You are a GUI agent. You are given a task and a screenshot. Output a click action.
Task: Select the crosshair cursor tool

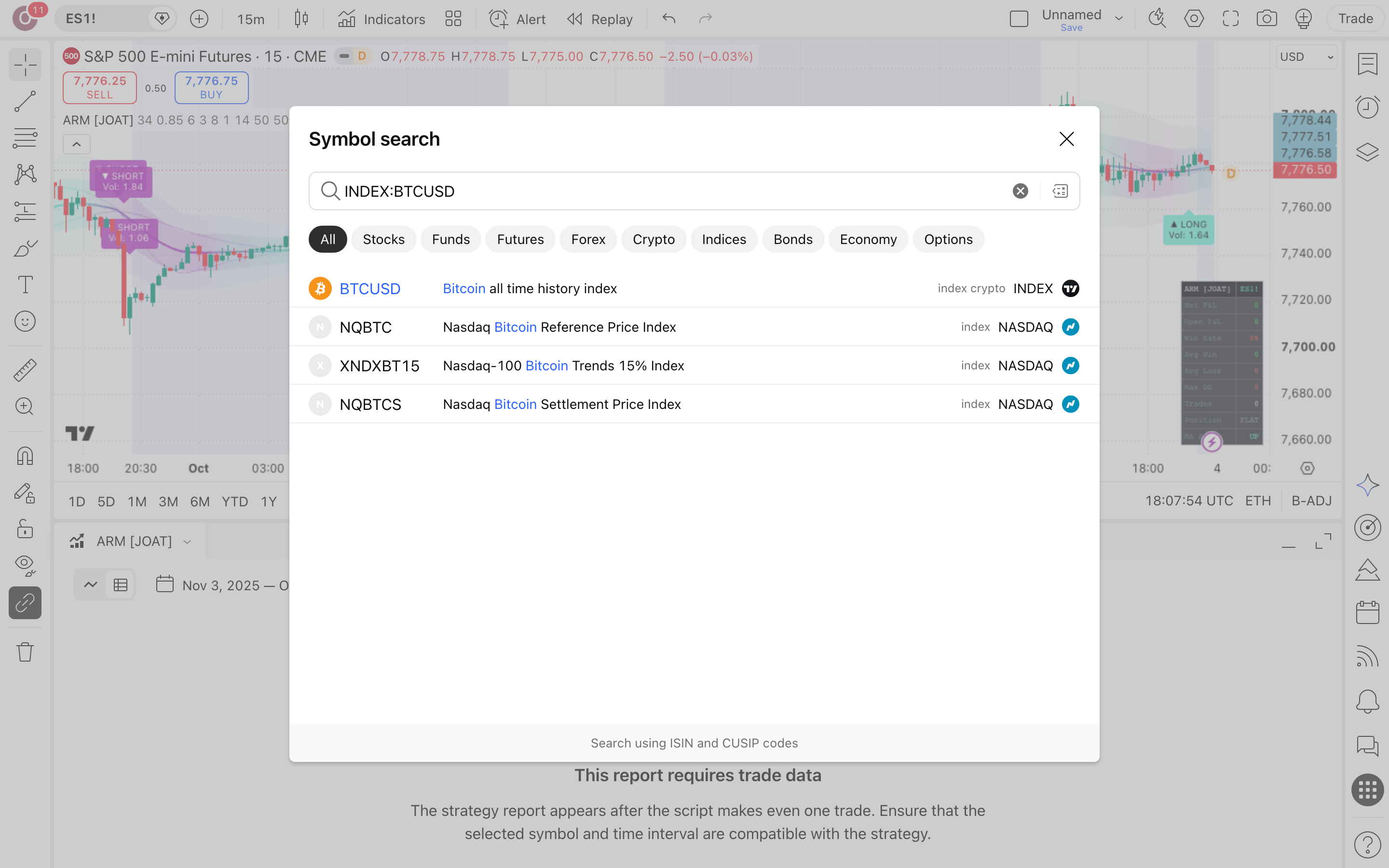point(25,65)
